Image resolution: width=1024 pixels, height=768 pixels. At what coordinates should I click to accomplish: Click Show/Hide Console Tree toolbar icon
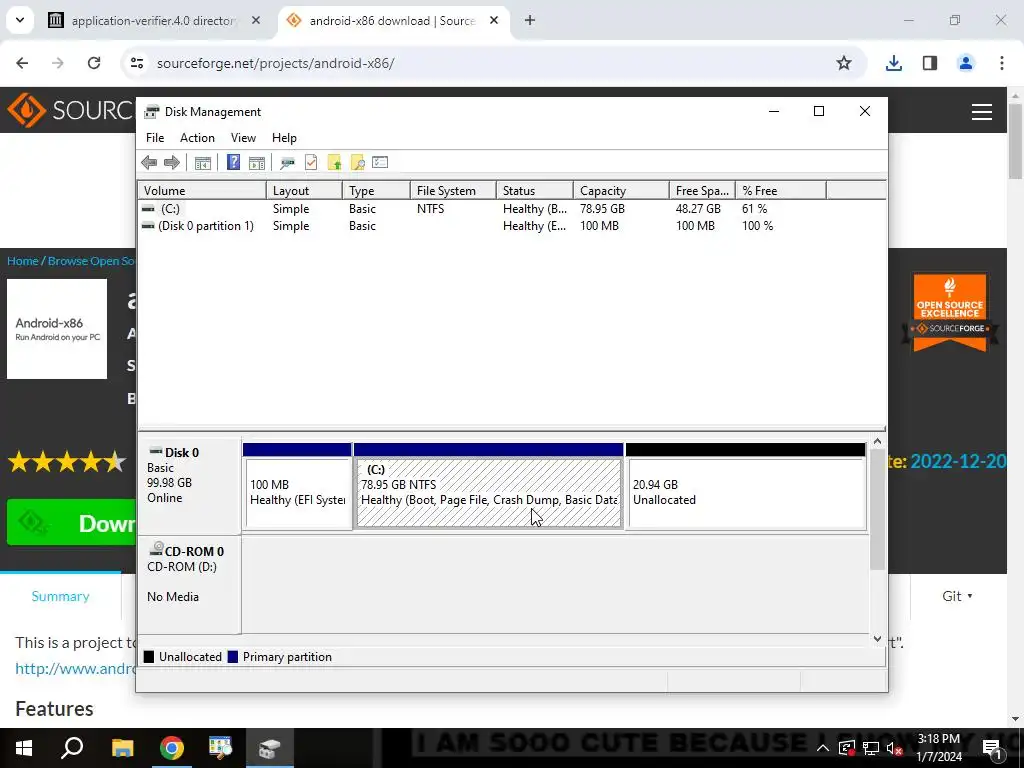click(202, 163)
